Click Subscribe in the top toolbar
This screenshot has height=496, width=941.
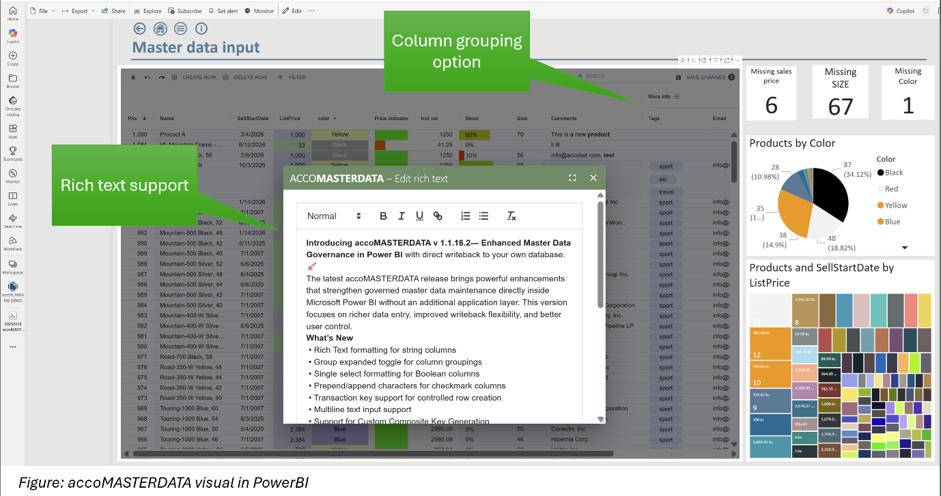[x=185, y=11]
